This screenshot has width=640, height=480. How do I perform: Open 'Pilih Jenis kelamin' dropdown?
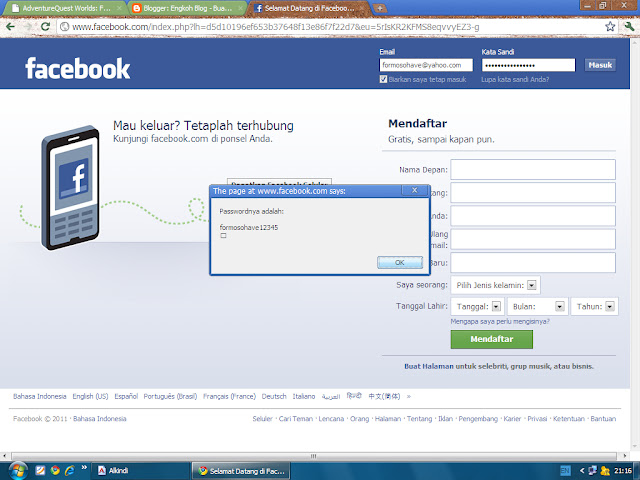[x=496, y=285]
